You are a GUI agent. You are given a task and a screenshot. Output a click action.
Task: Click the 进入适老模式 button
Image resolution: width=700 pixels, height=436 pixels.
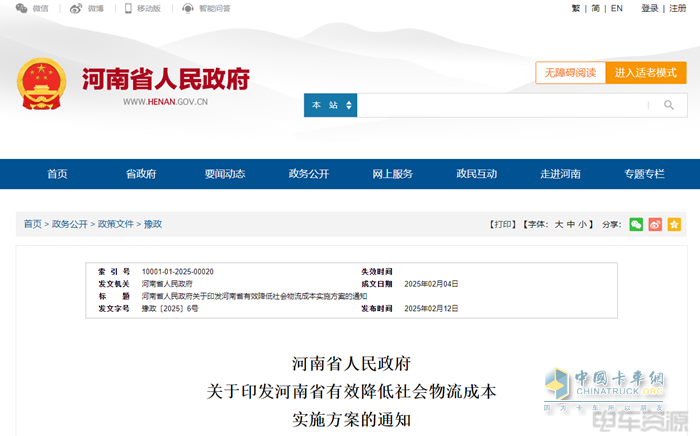pos(646,73)
